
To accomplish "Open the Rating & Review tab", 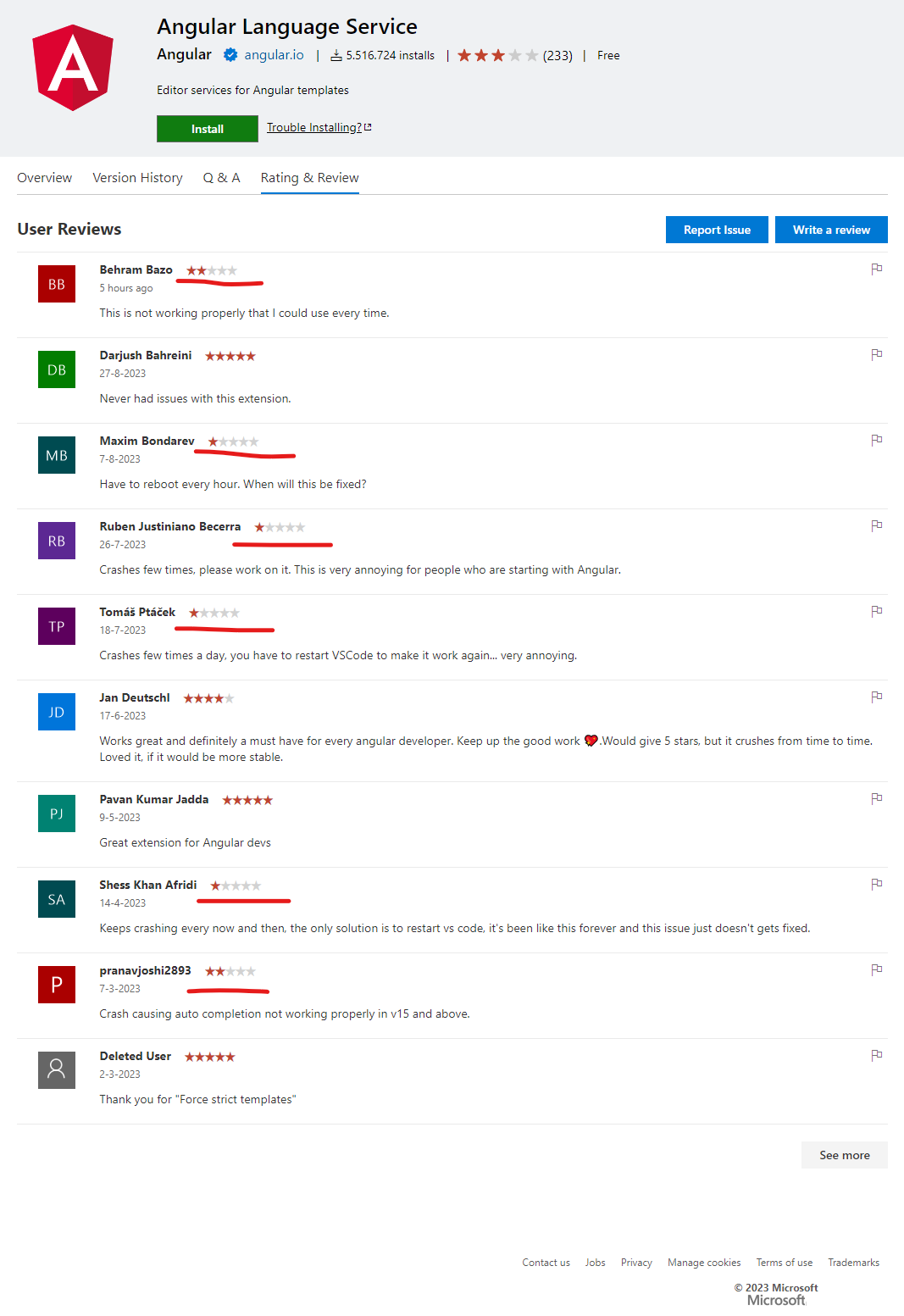I will (x=309, y=178).
